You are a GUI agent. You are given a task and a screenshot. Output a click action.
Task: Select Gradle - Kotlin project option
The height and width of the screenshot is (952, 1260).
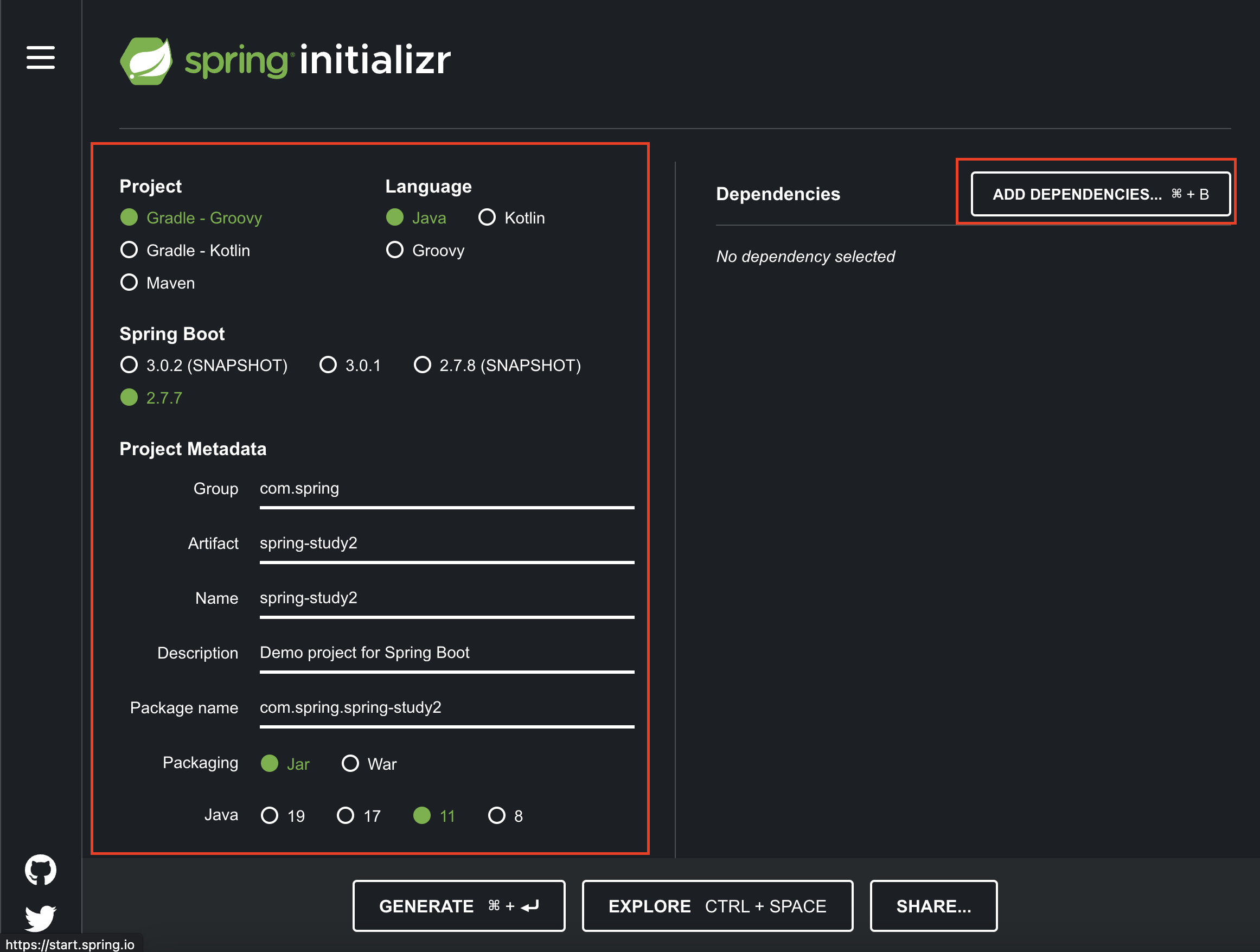pos(130,250)
